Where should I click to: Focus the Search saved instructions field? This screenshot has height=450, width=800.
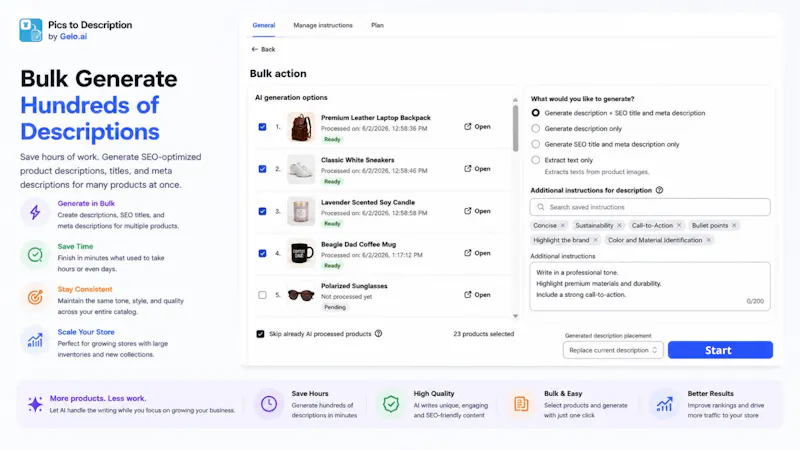pos(650,207)
